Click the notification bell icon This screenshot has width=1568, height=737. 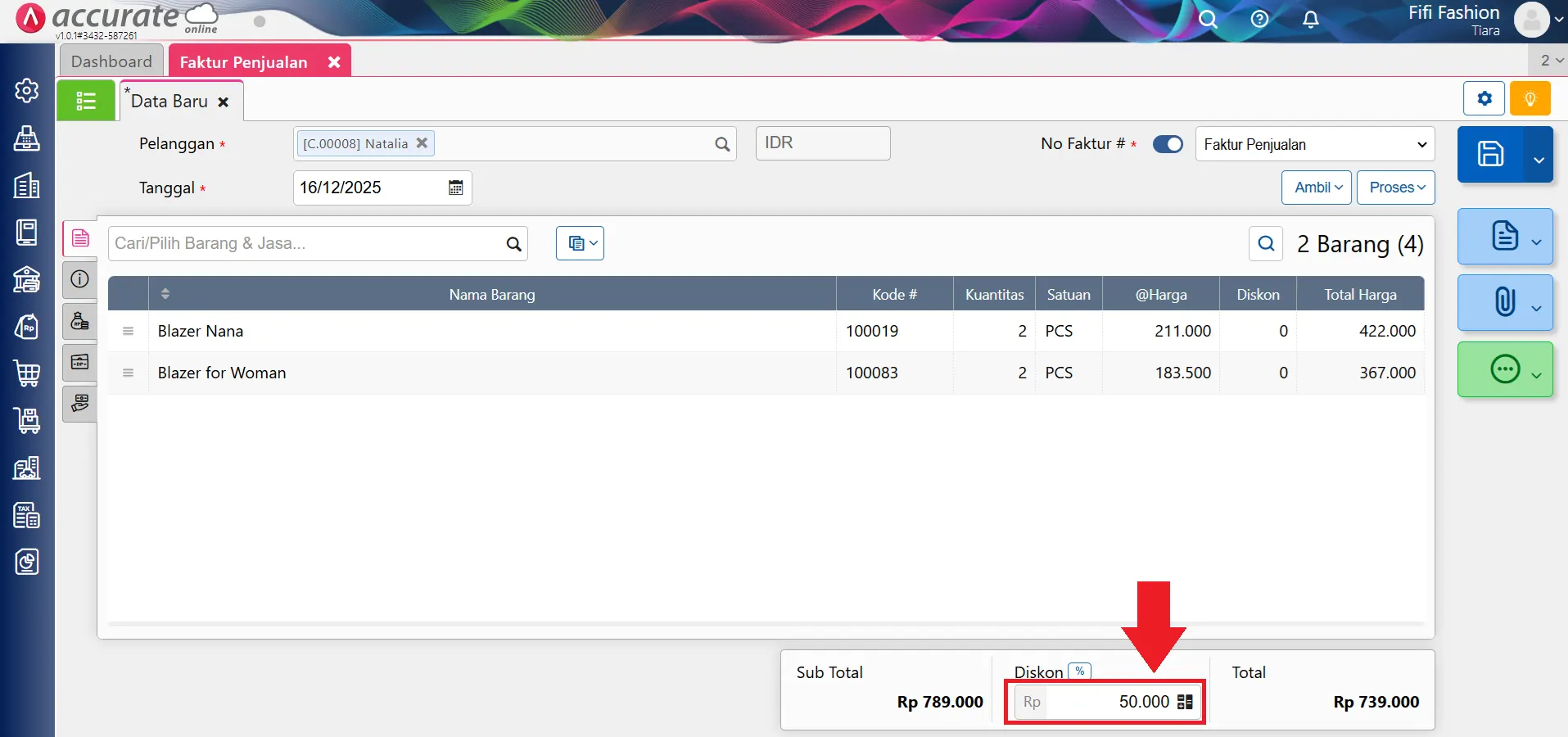(1310, 20)
